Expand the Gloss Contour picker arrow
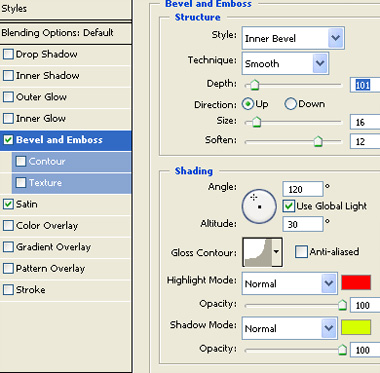Screen dimensions: 380x373 (x=277, y=252)
